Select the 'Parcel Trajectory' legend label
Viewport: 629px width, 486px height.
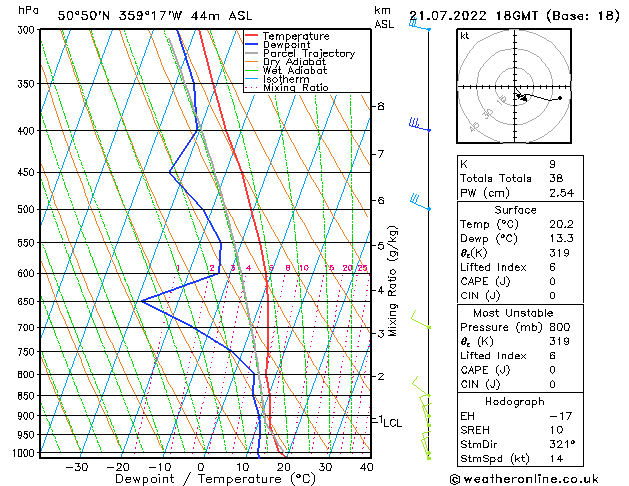coord(309,53)
